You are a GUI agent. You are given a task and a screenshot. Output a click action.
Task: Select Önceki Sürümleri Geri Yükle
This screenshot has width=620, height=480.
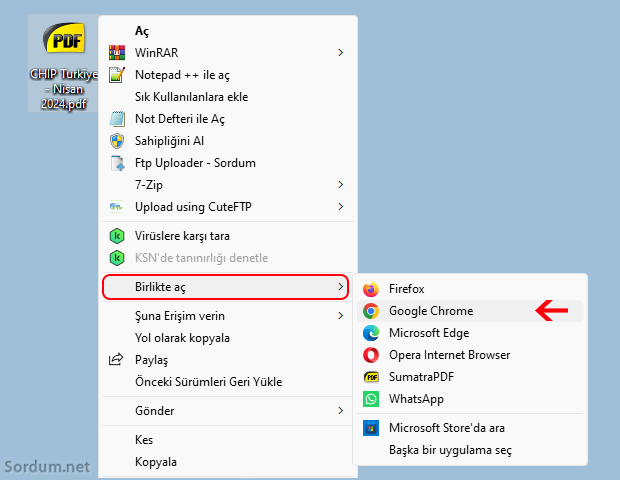227,382
